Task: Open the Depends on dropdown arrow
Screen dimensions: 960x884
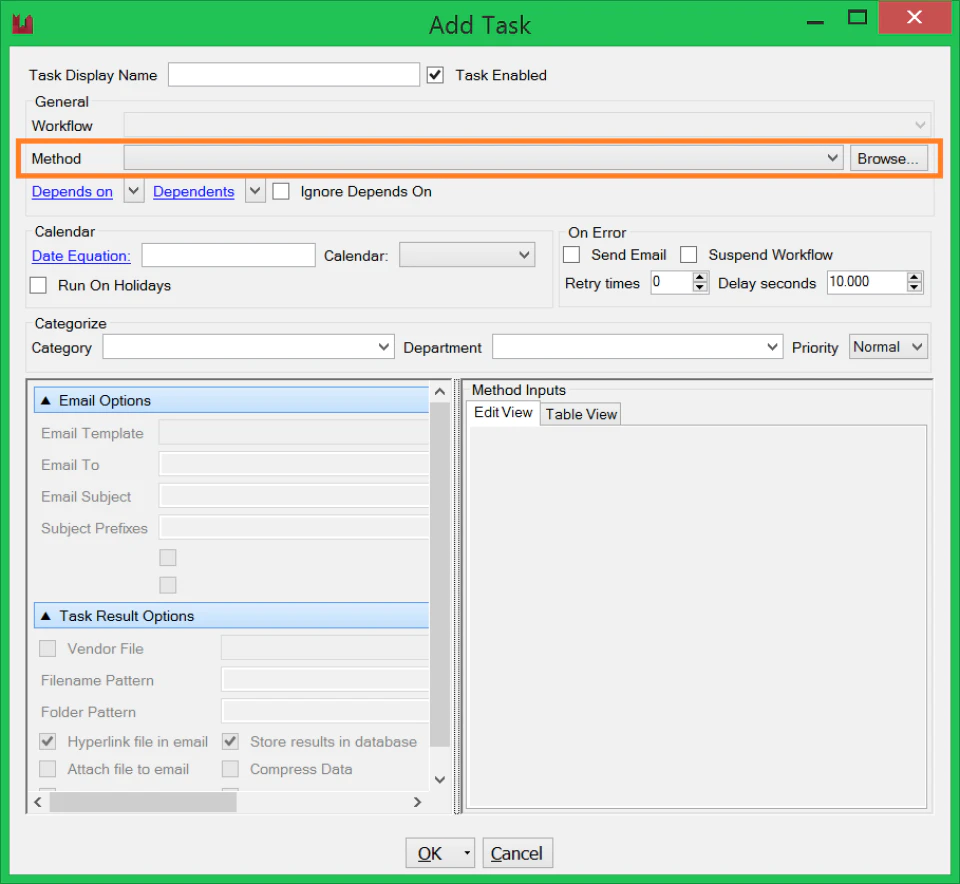Action: (x=133, y=191)
